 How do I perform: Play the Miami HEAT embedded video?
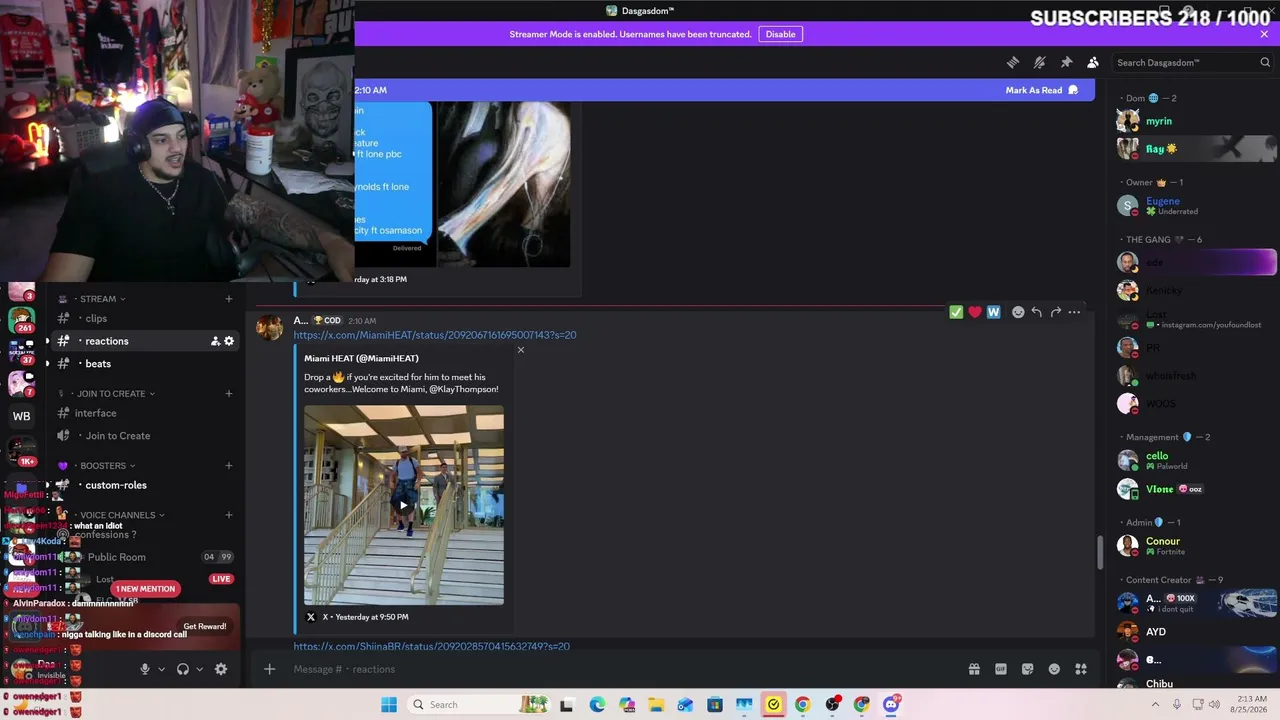(x=404, y=505)
